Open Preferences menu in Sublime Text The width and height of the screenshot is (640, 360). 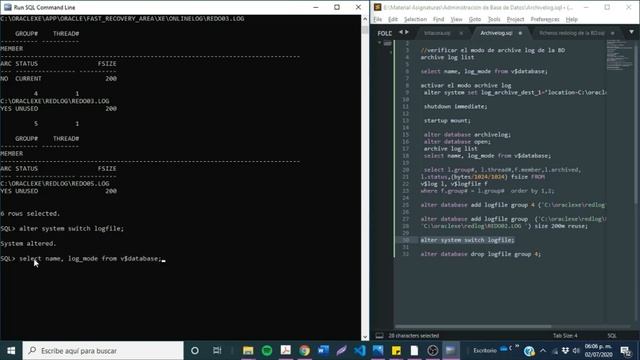pyautogui.click(x=545, y=19)
